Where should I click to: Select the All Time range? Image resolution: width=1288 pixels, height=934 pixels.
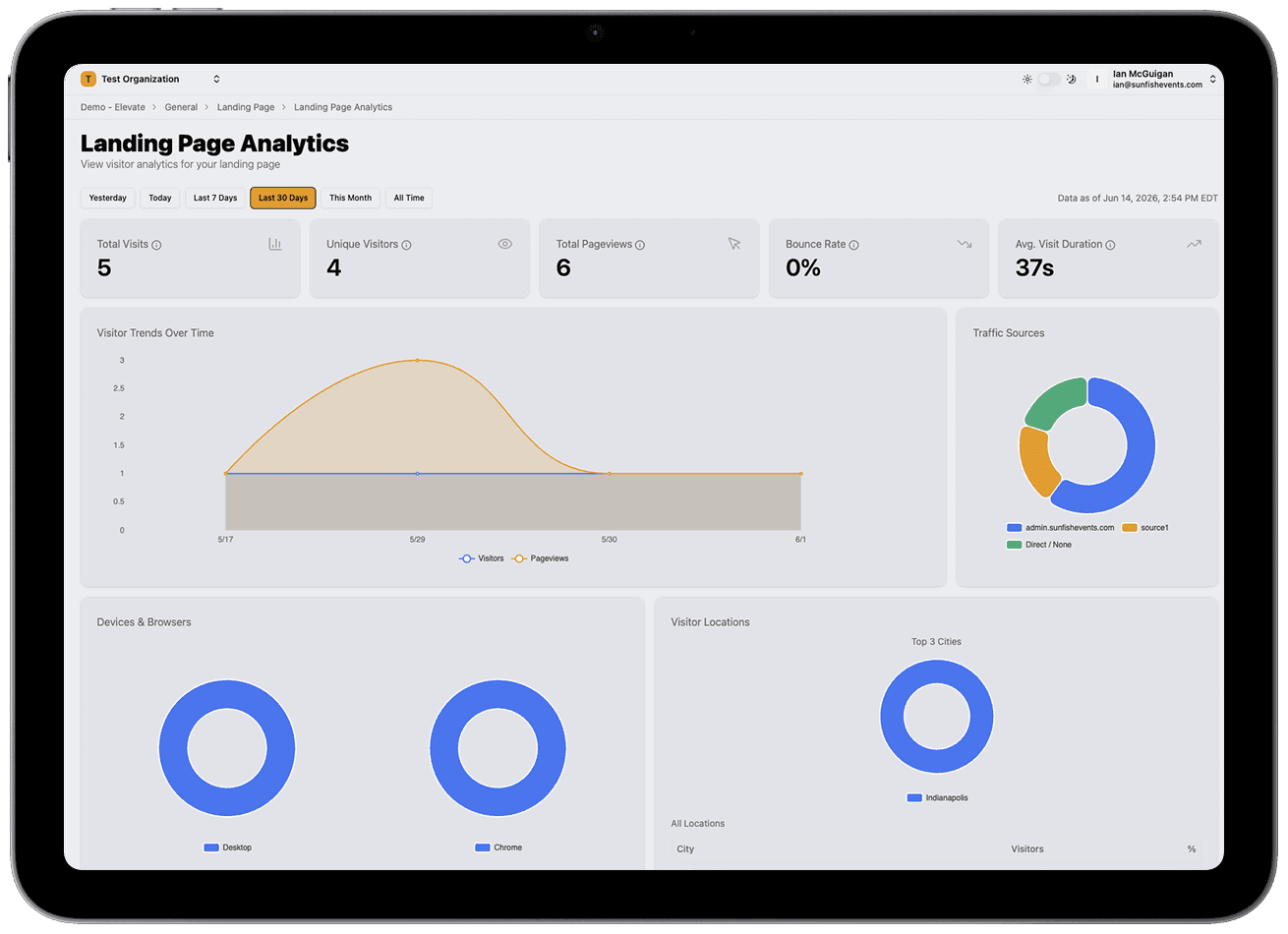tap(409, 199)
